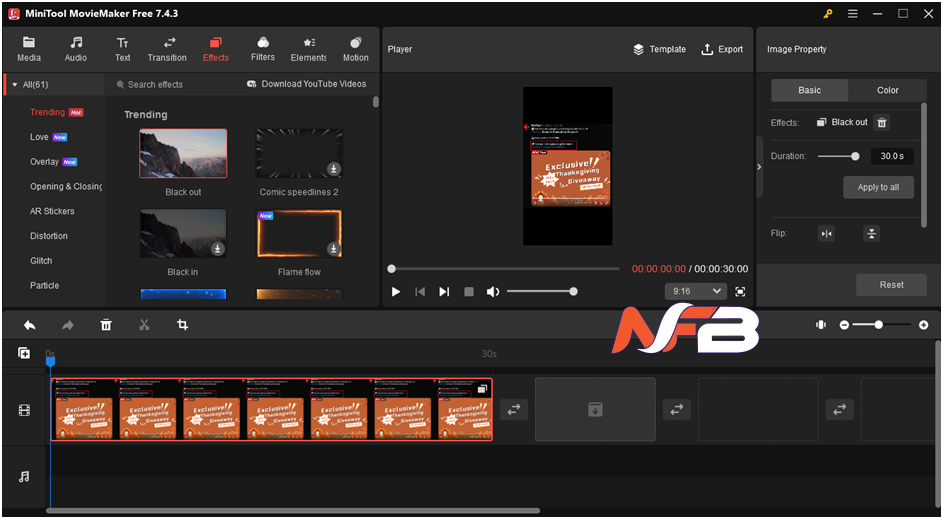Open the AR Stickers category
Screen dimensions: 943x519
pyautogui.click(x=52, y=211)
